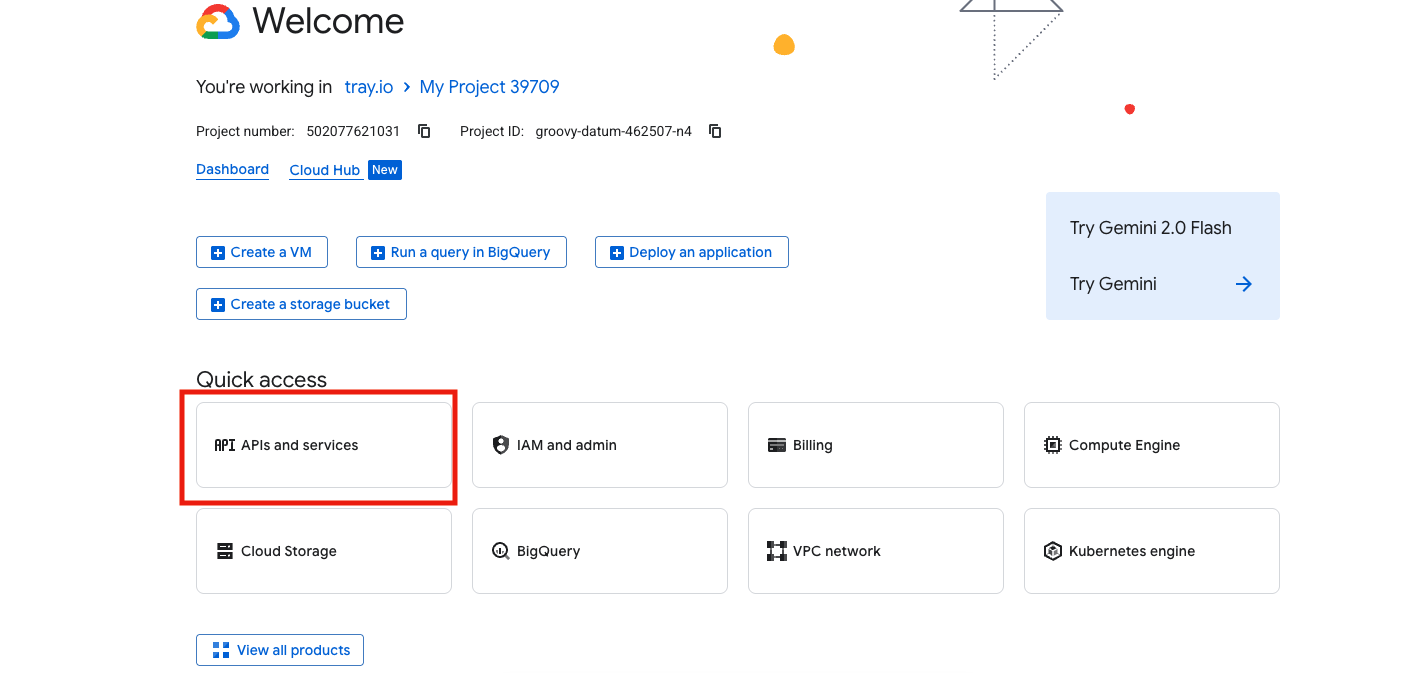Select the IAM and admin shield icon
Screen dimensions: 1418x673
click(x=500, y=444)
